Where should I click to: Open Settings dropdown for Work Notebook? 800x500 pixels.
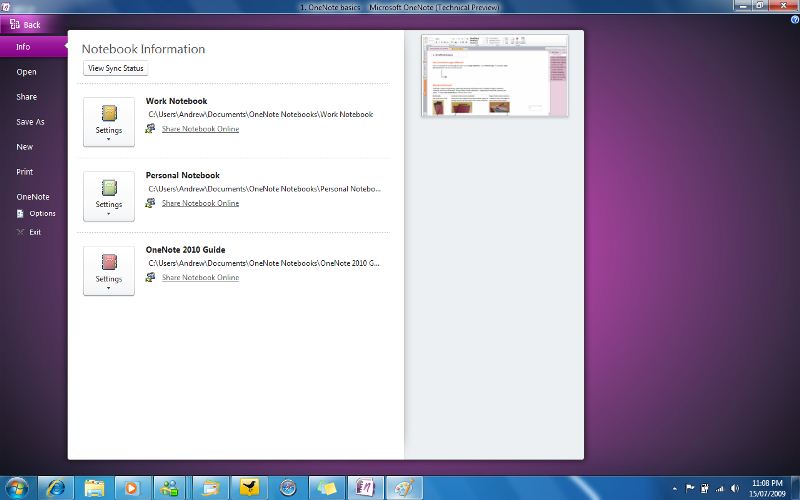[109, 122]
